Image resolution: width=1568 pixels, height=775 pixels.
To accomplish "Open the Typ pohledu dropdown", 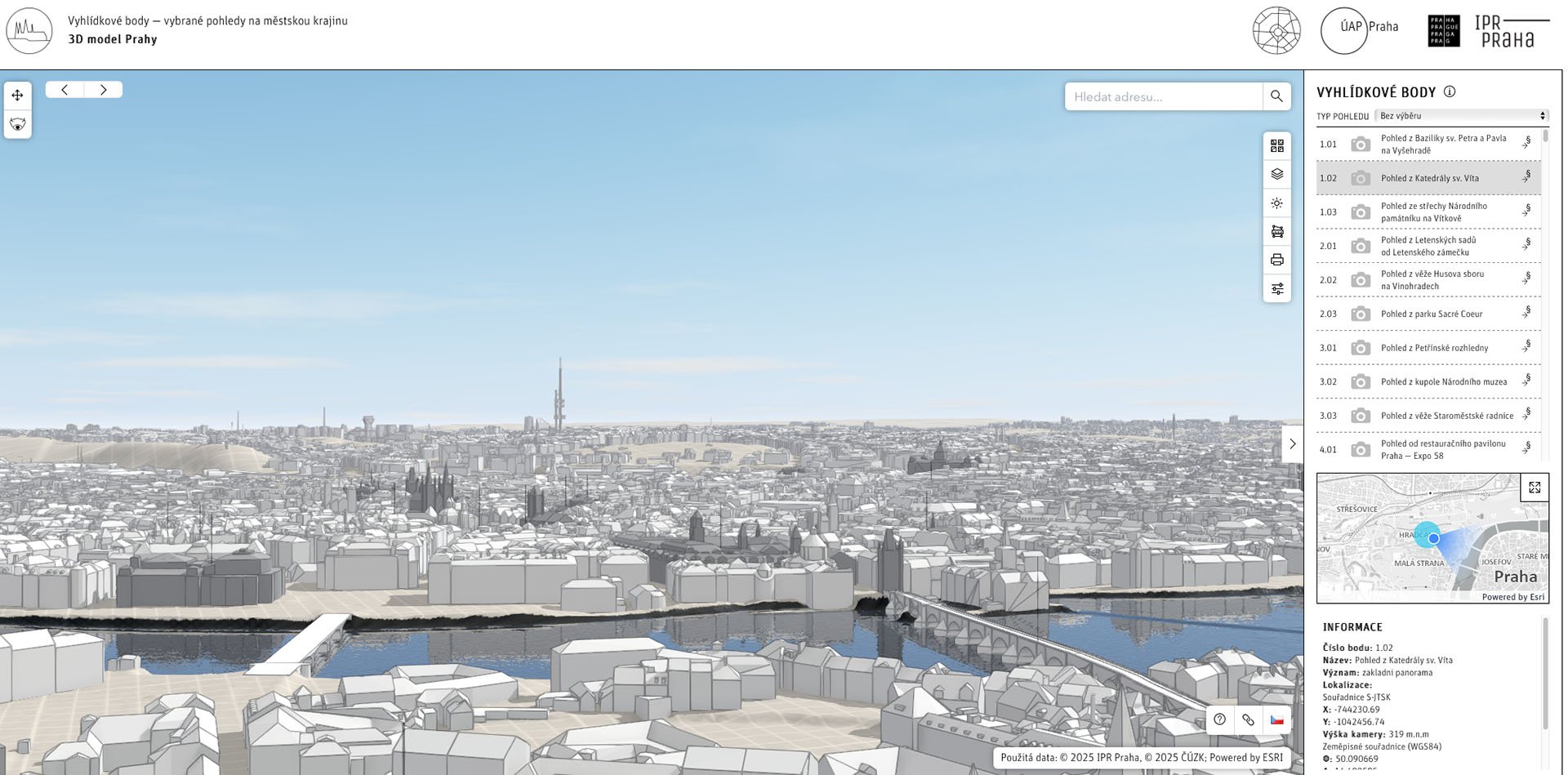I will [x=1461, y=116].
